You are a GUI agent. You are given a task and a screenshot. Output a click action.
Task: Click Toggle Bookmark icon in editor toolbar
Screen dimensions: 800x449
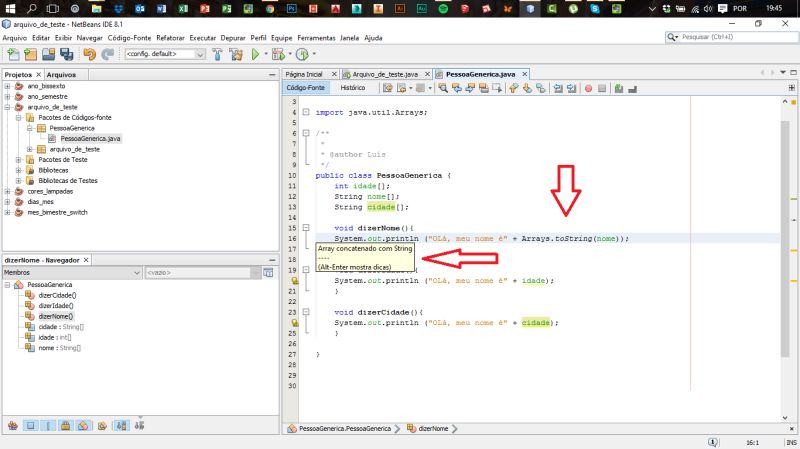tap(540, 88)
